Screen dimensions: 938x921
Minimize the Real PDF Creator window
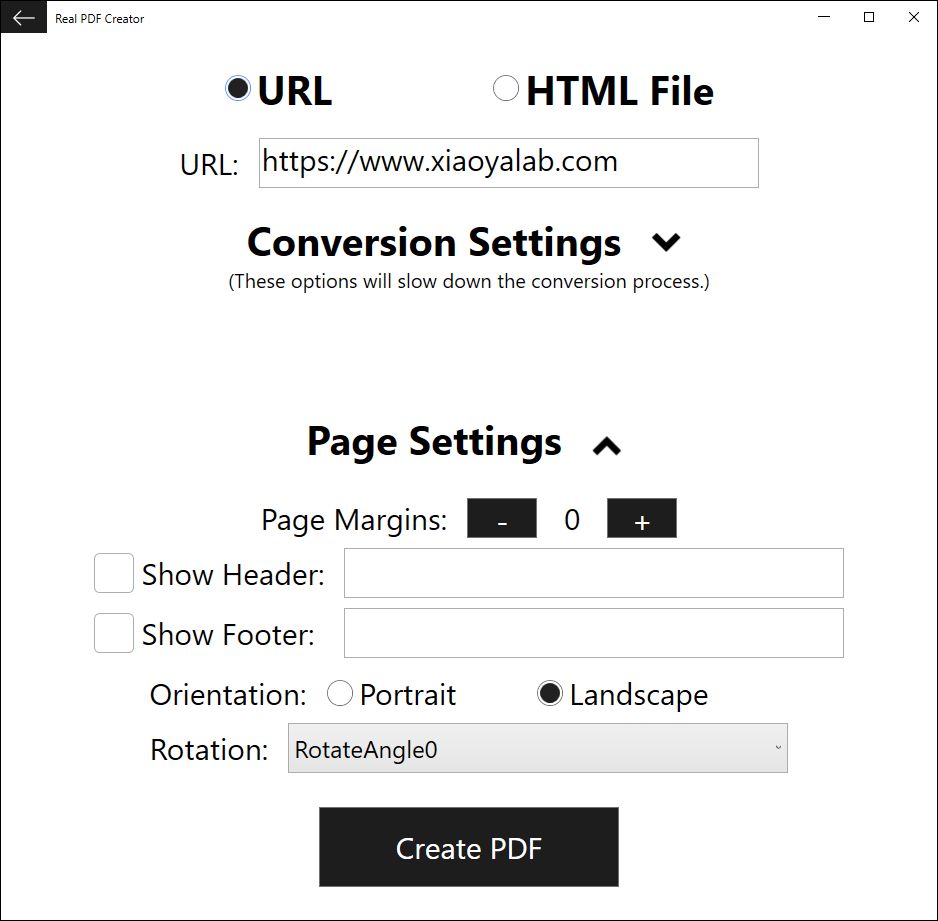823,17
